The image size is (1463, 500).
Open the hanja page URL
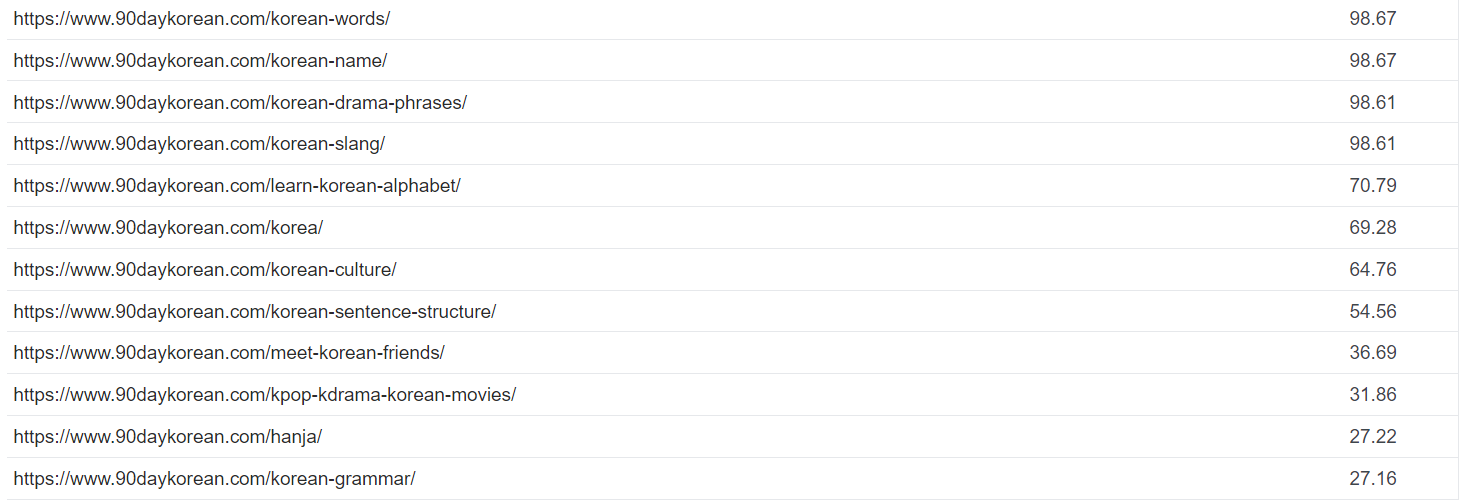point(168,437)
